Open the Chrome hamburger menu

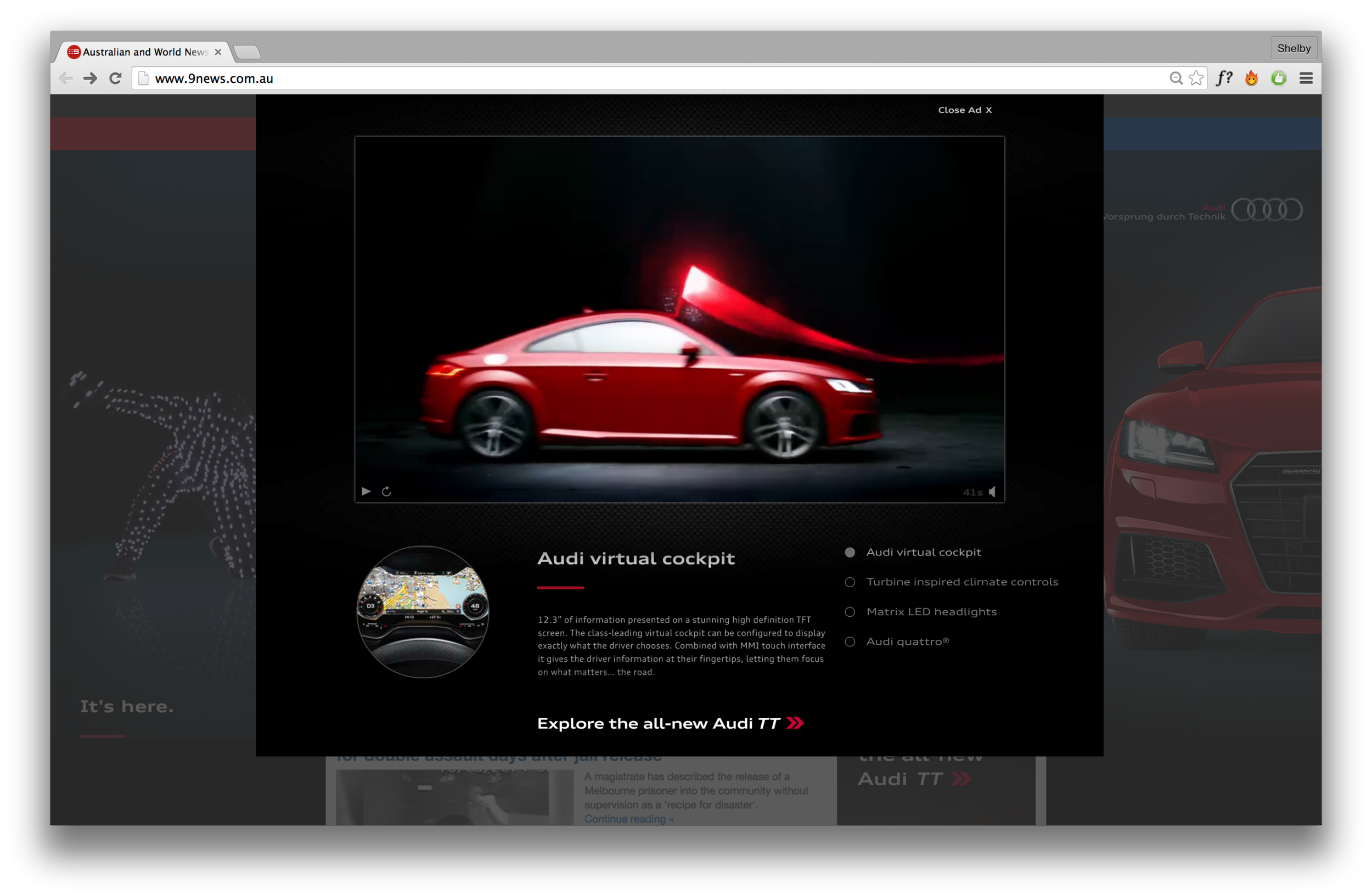[1306, 78]
